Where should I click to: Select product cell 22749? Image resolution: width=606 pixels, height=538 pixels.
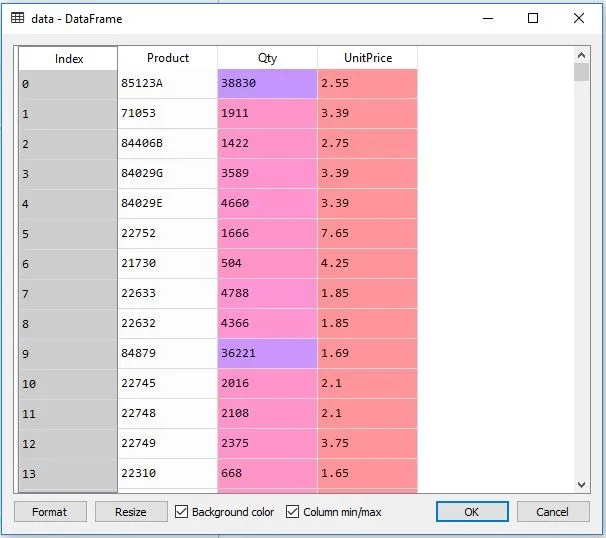[168, 443]
